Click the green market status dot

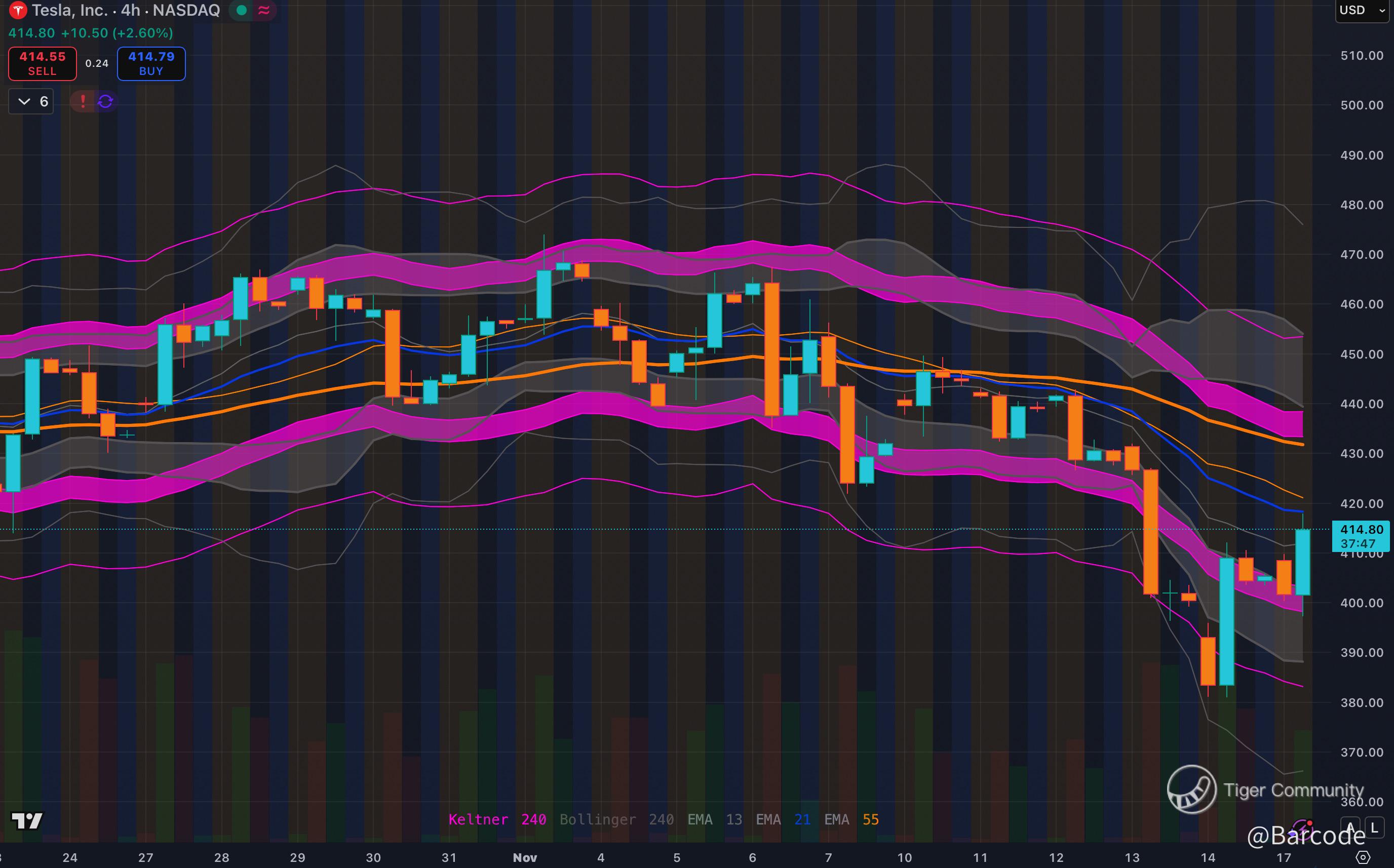click(242, 10)
